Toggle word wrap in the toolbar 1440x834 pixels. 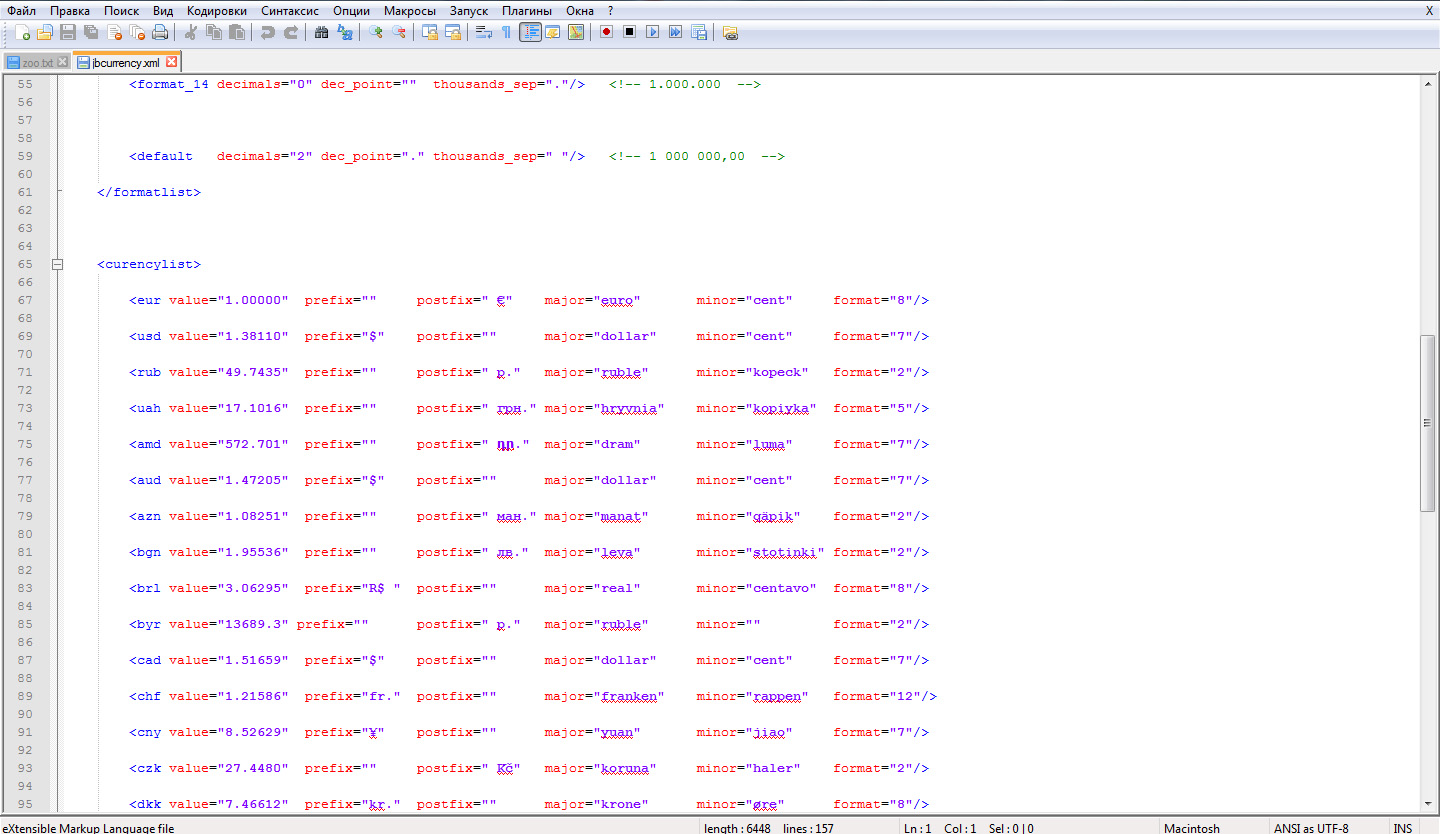(x=483, y=32)
